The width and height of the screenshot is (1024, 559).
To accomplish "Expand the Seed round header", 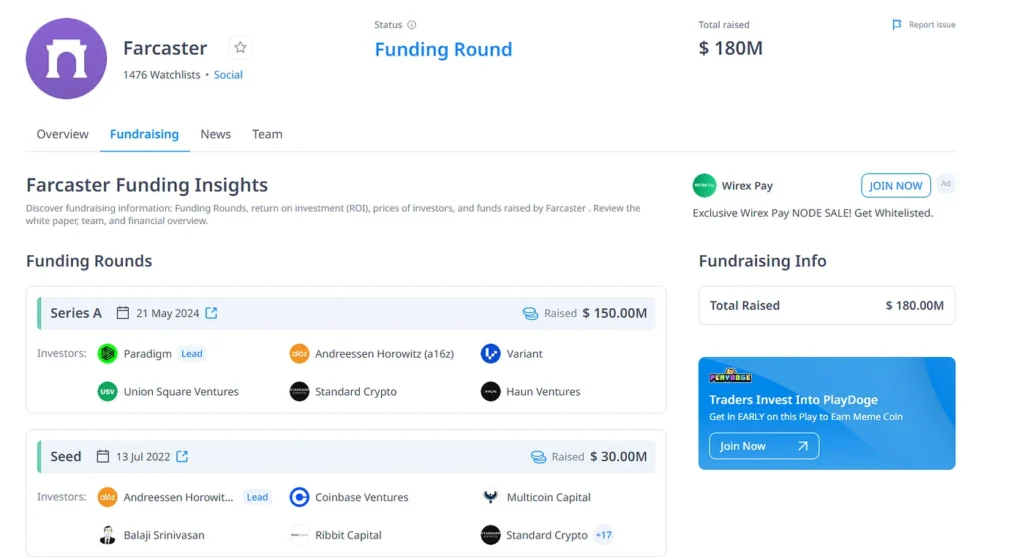I will pyautogui.click(x=66, y=457).
